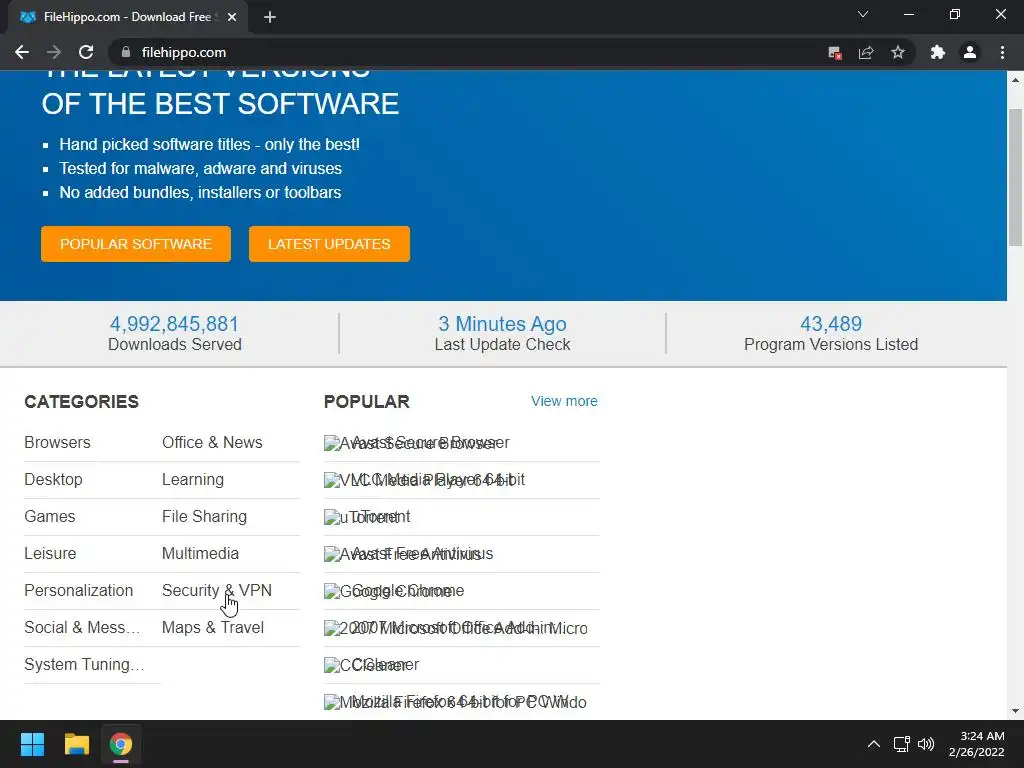Open the volume tray icon

click(926, 744)
